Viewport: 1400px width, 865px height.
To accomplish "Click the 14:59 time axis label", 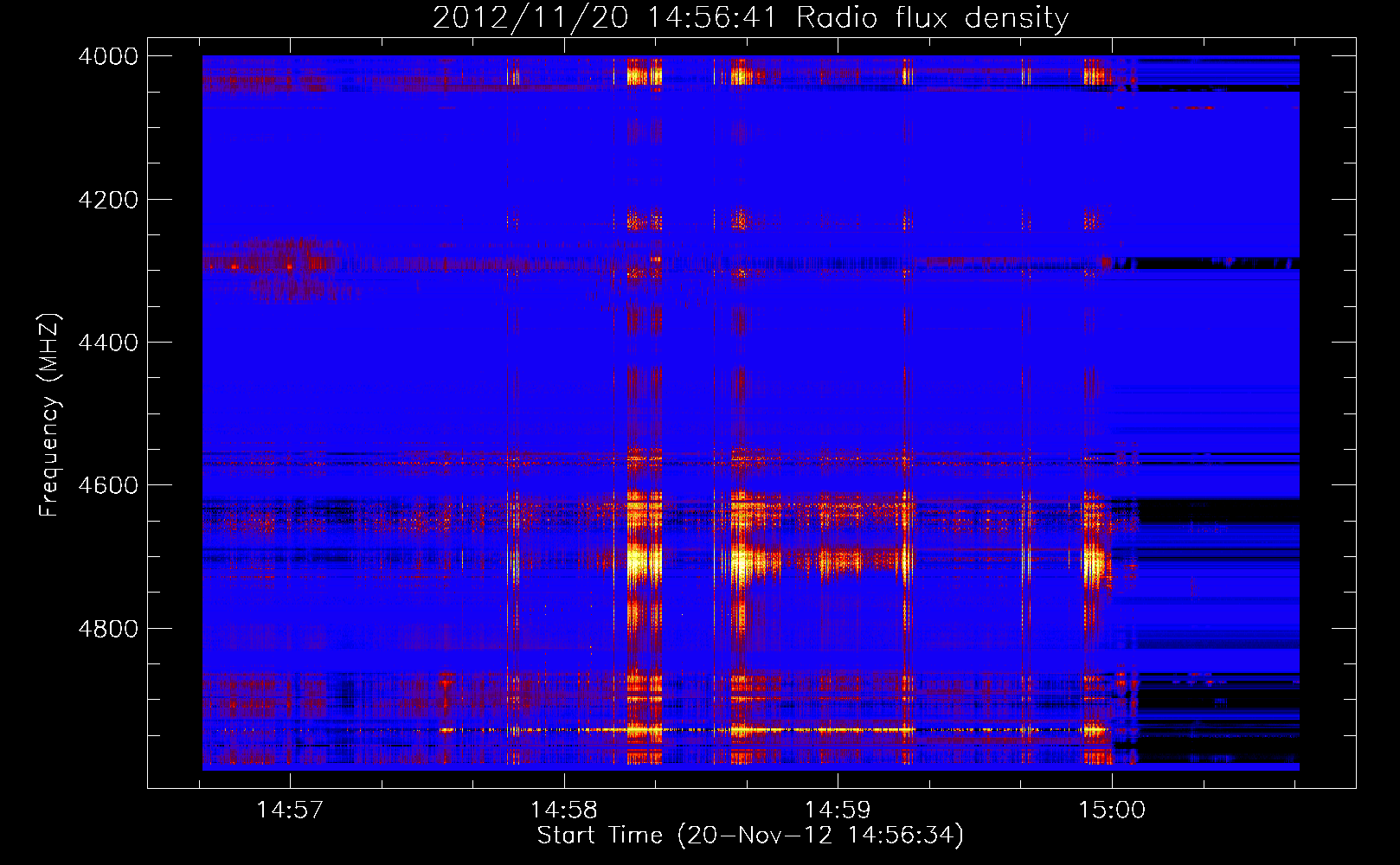I will (838, 811).
